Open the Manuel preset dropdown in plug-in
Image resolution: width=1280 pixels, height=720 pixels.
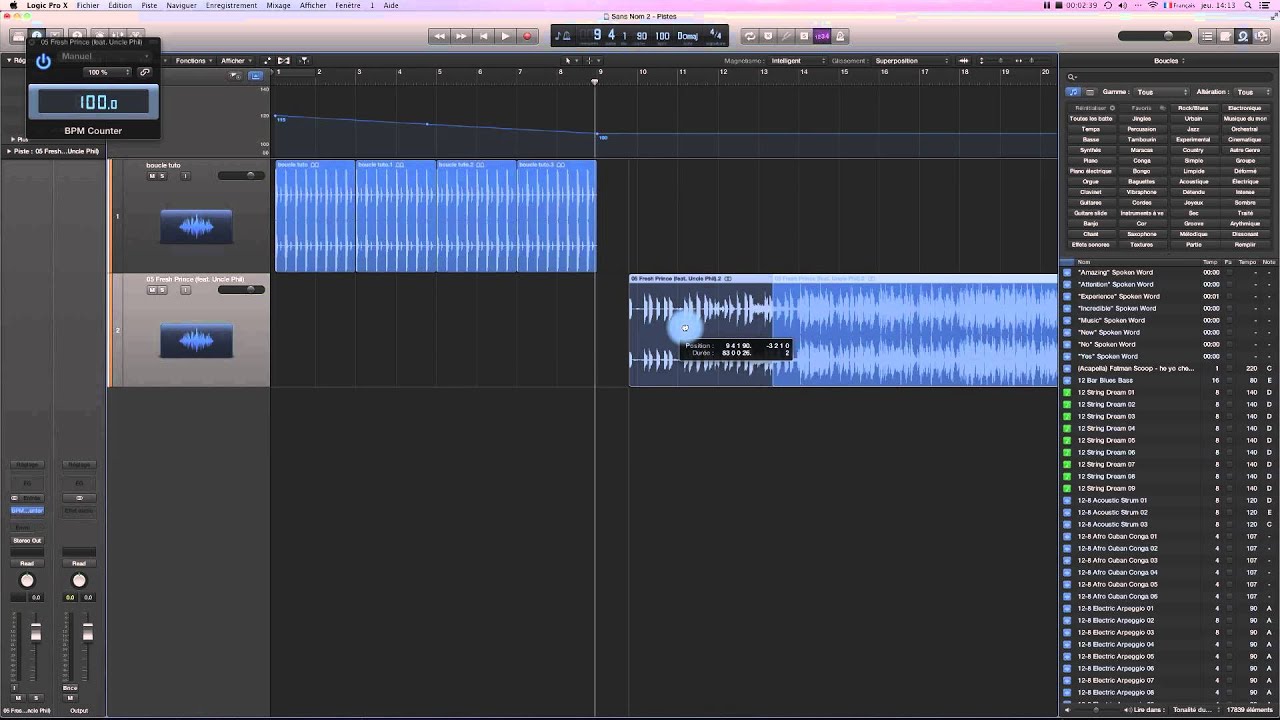(104, 56)
